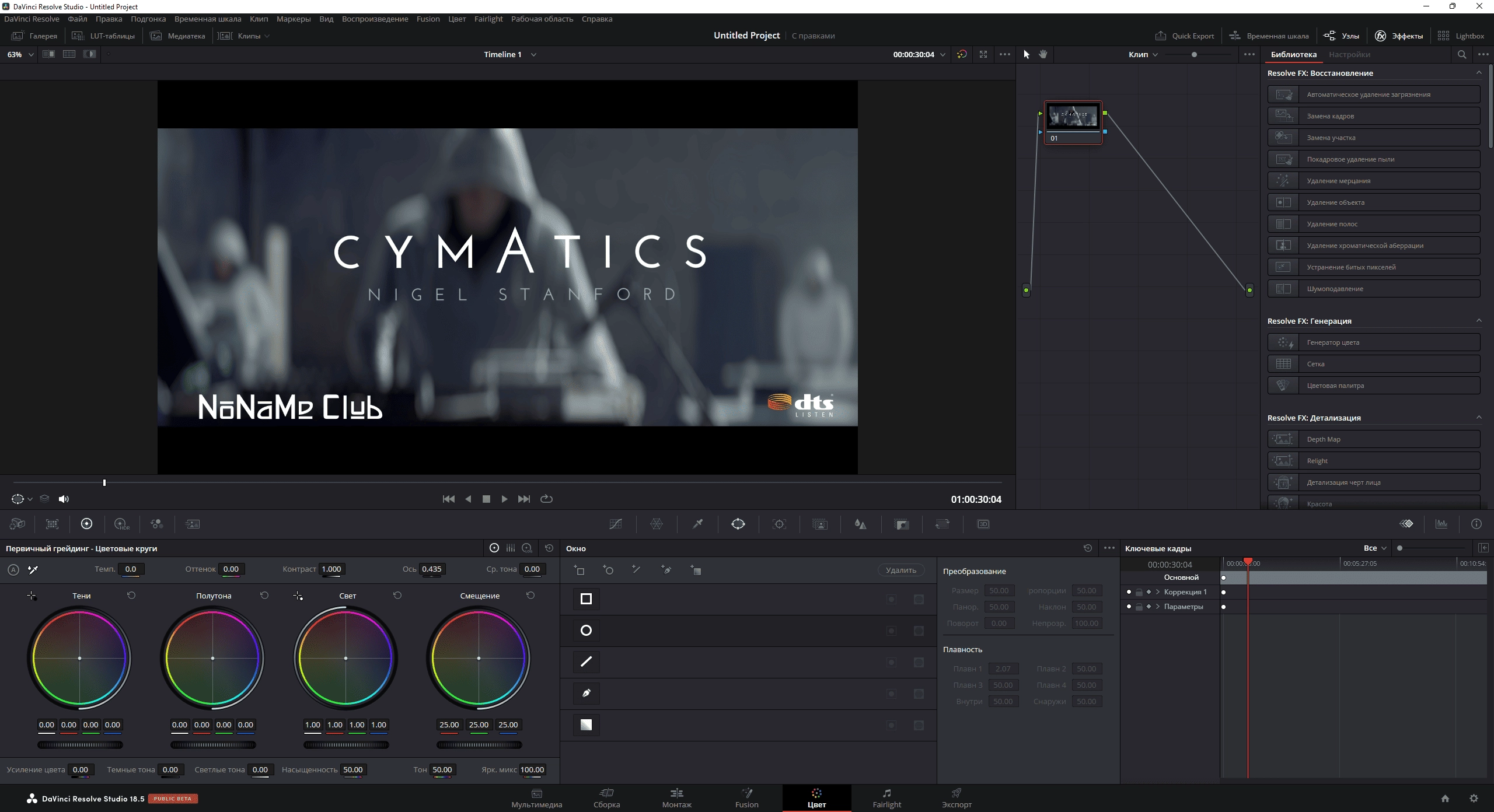1494x812 pixels.
Task: Open the Blur palette icon
Action: coord(861,524)
